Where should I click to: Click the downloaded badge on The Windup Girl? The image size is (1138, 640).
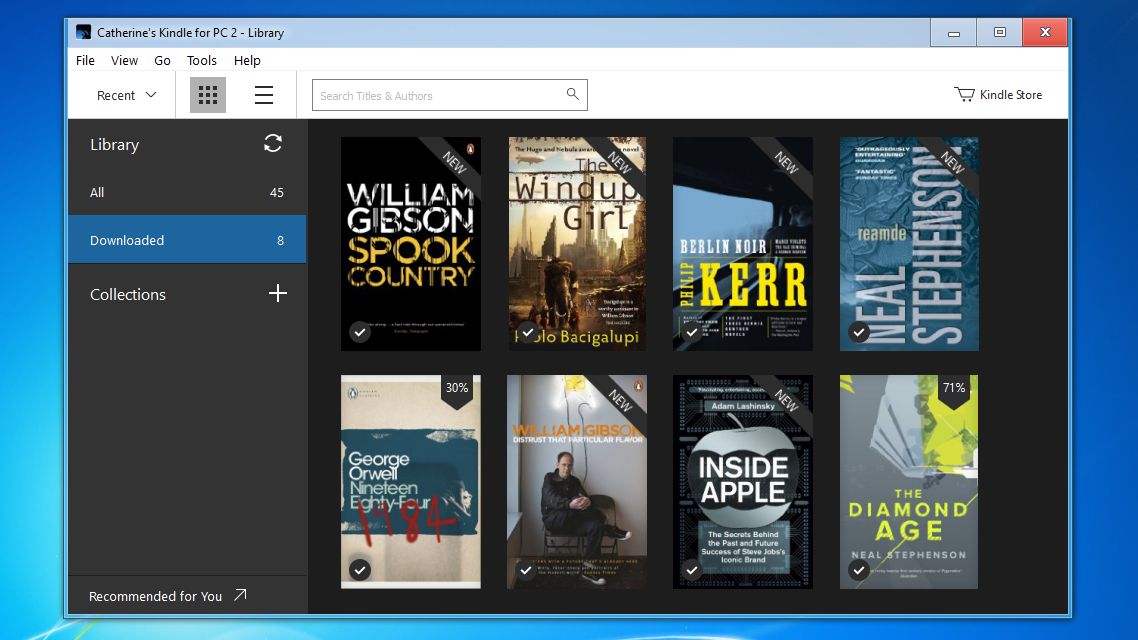pyautogui.click(x=526, y=331)
